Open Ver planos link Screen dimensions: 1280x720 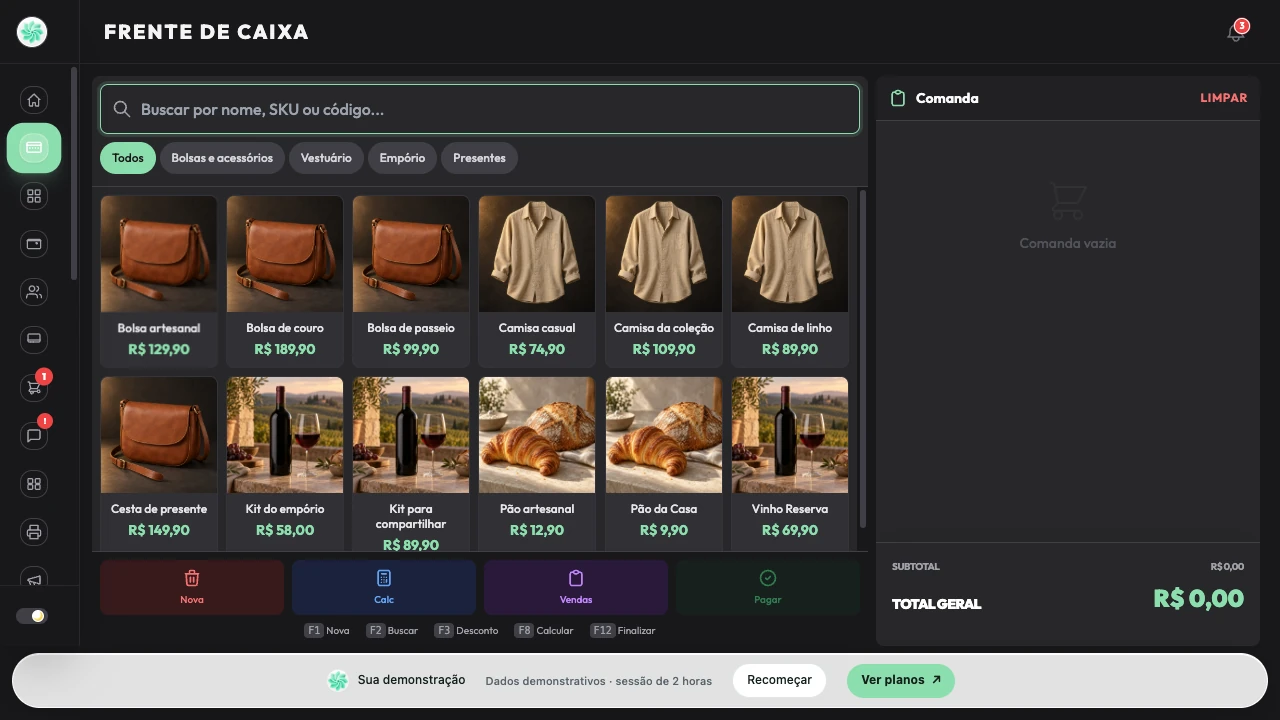point(901,680)
